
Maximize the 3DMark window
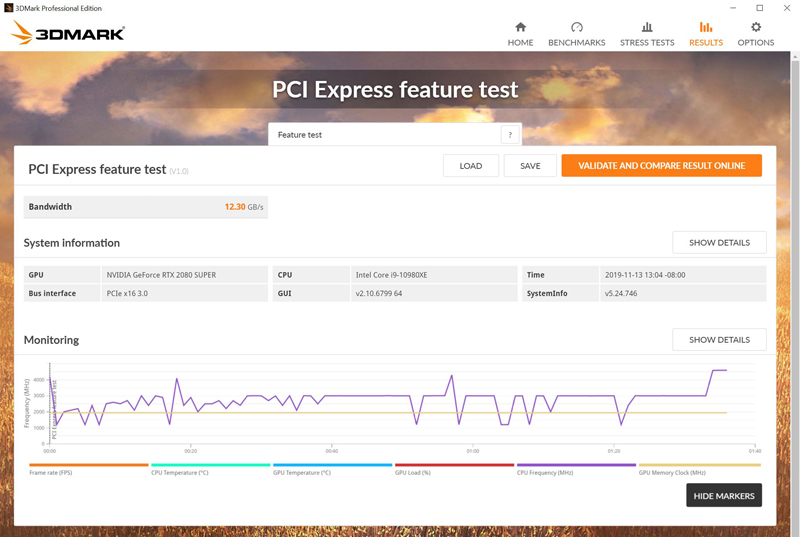[x=760, y=8]
